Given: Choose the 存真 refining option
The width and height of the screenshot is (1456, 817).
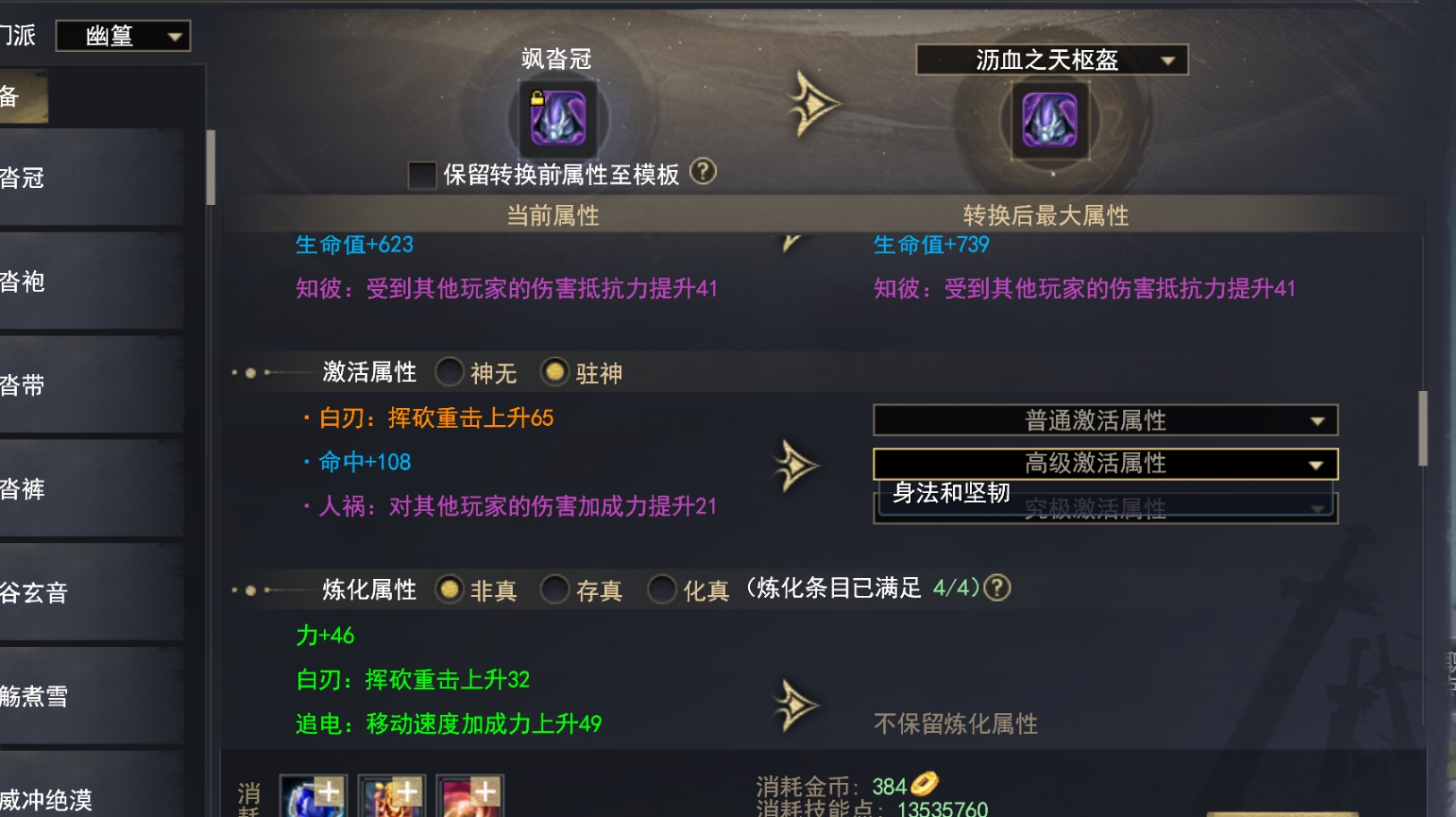Looking at the screenshot, I should (555, 589).
